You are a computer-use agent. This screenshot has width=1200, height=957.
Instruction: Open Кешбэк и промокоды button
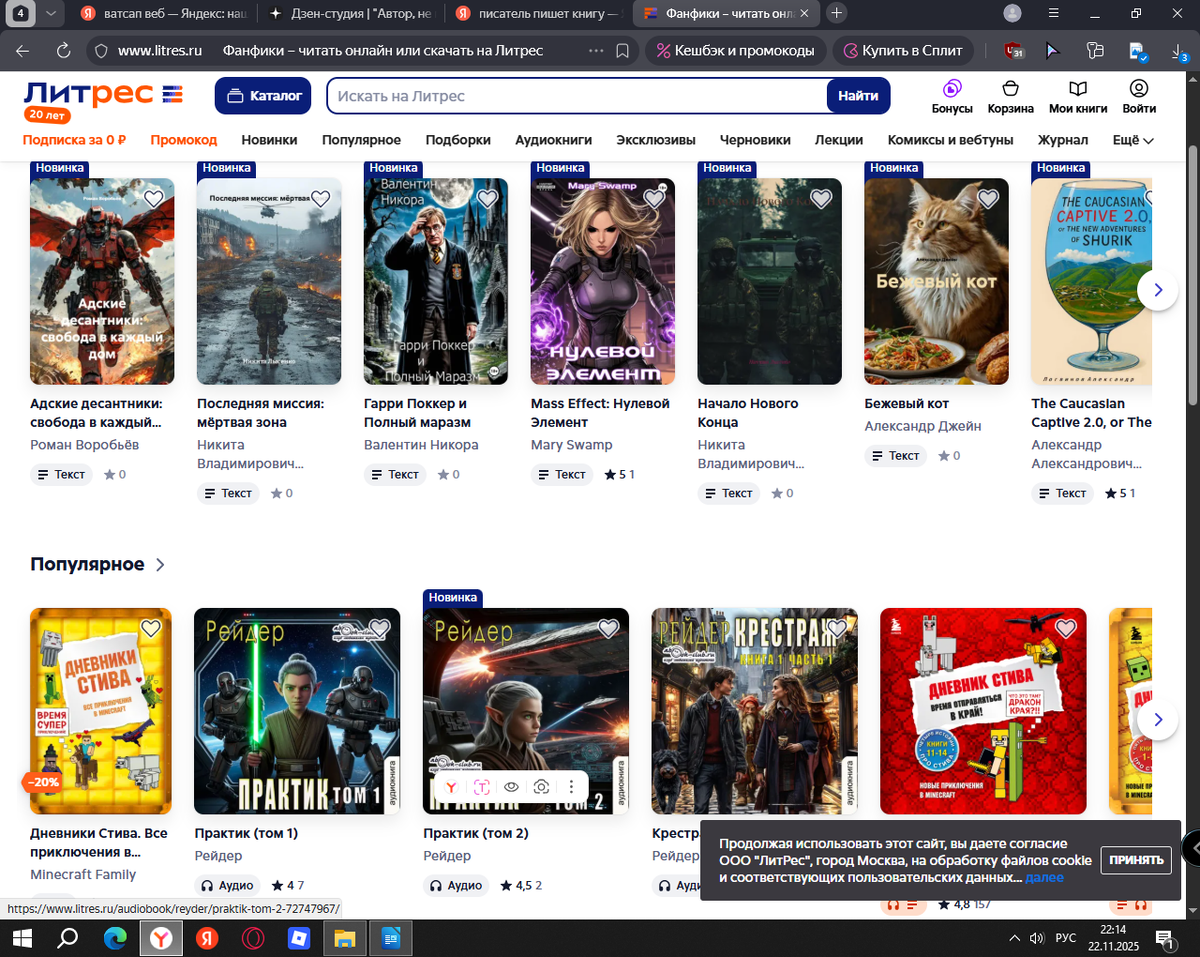click(x=735, y=50)
